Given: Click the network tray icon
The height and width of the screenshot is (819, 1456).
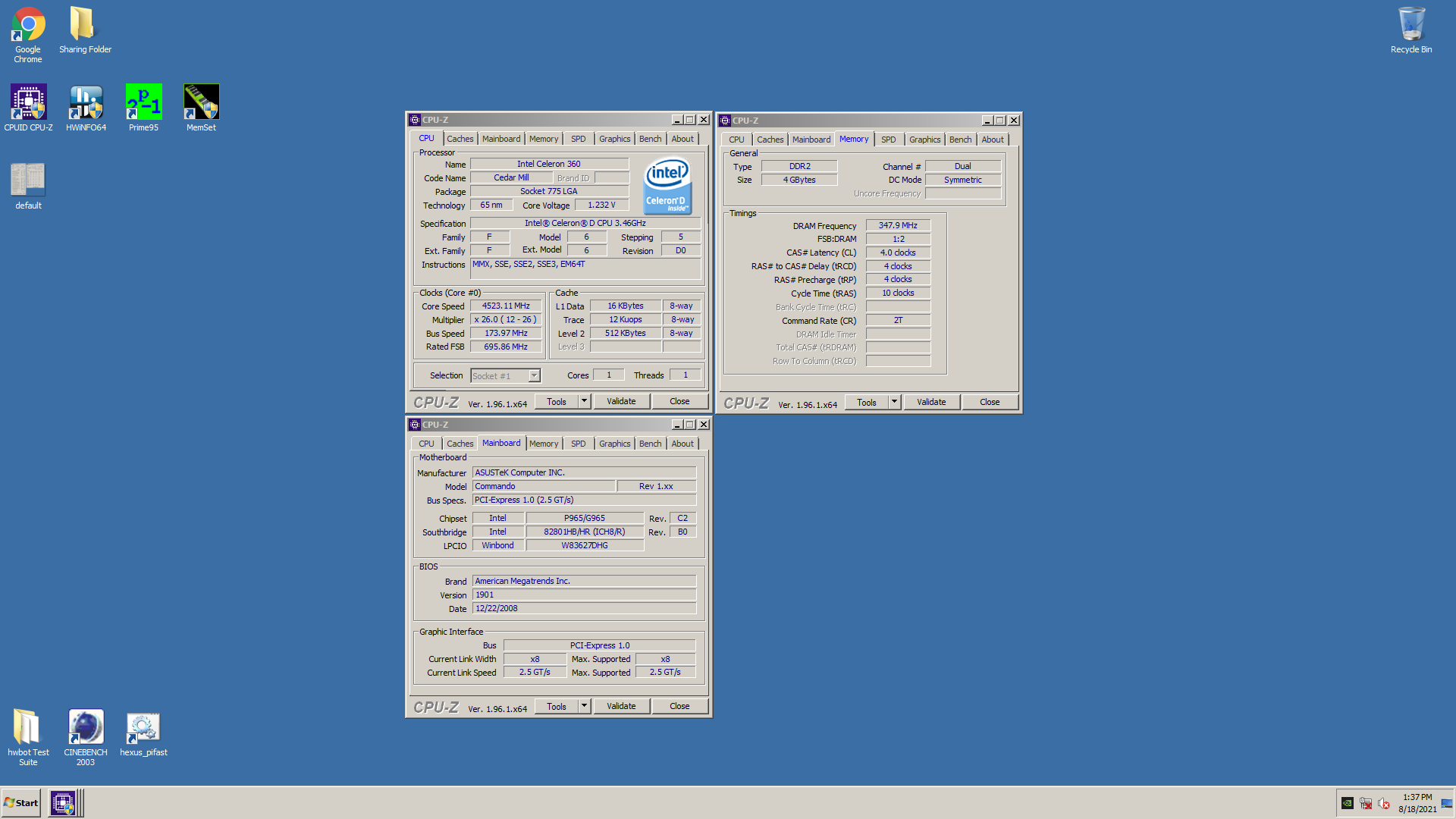Looking at the screenshot, I should pyautogui.click(x=1366, y=803).
